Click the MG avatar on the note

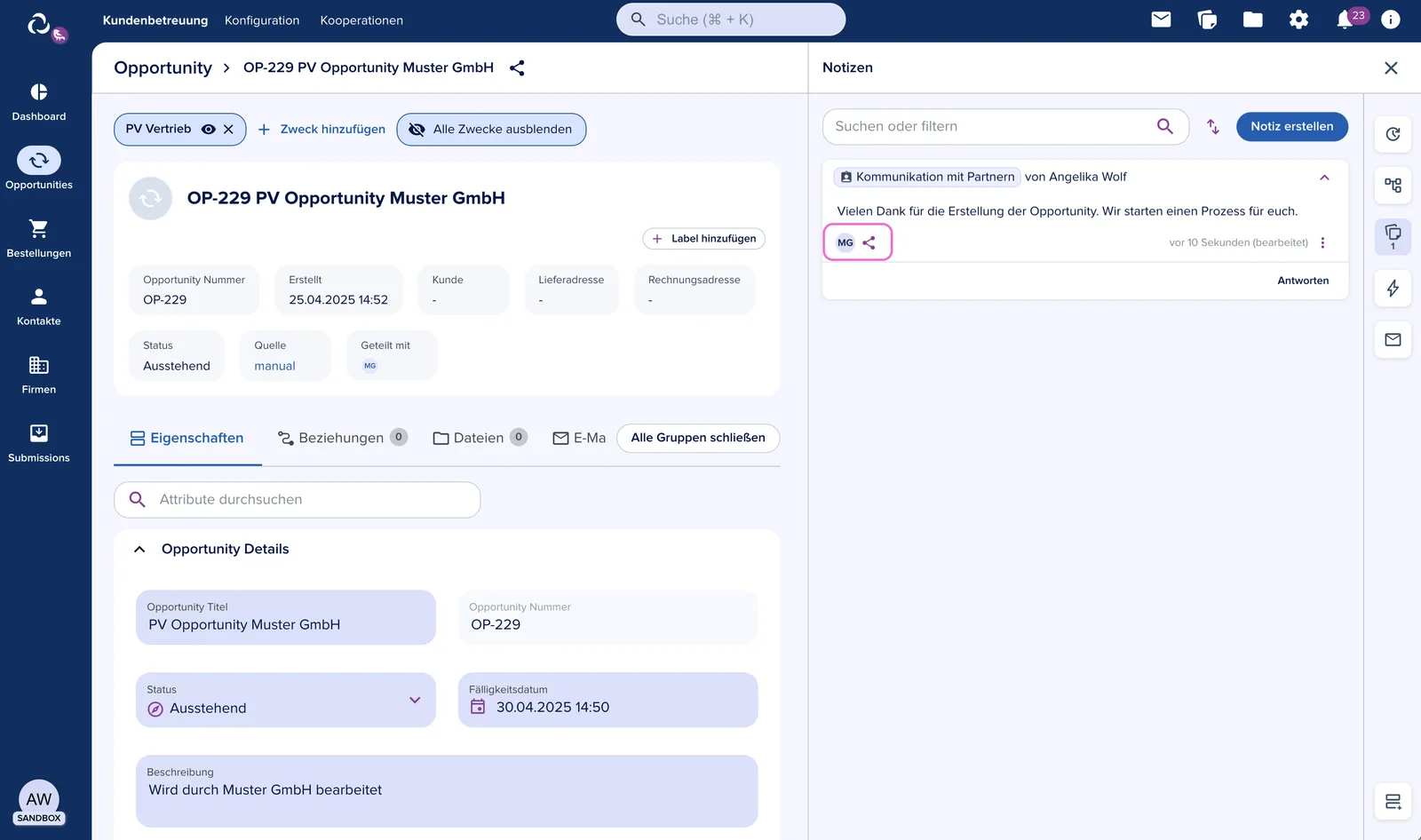(845, 242)
